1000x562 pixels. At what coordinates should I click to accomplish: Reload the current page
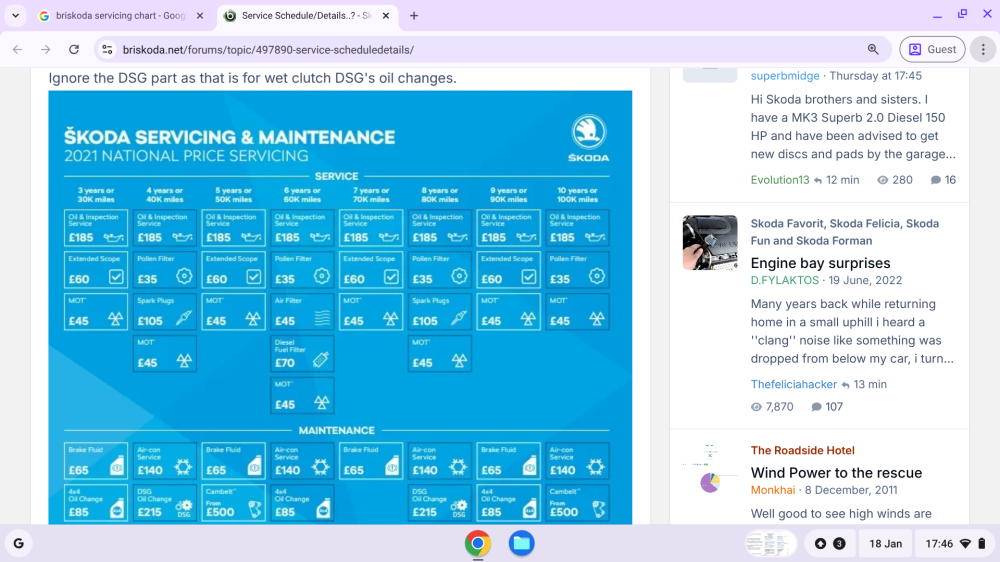click(74, 49)
